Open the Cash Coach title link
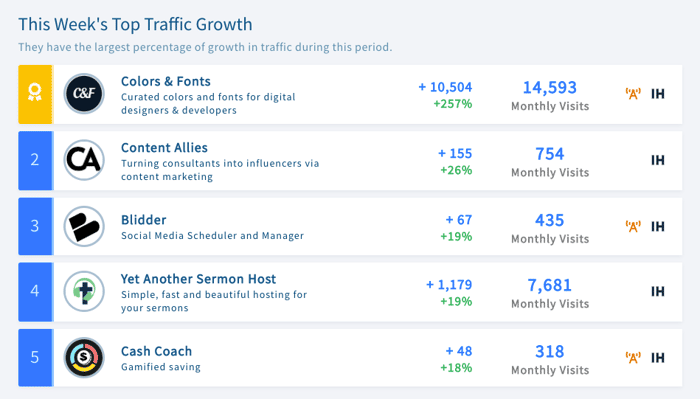Viewport: 700px width, 399px height. tap(156, 351)
